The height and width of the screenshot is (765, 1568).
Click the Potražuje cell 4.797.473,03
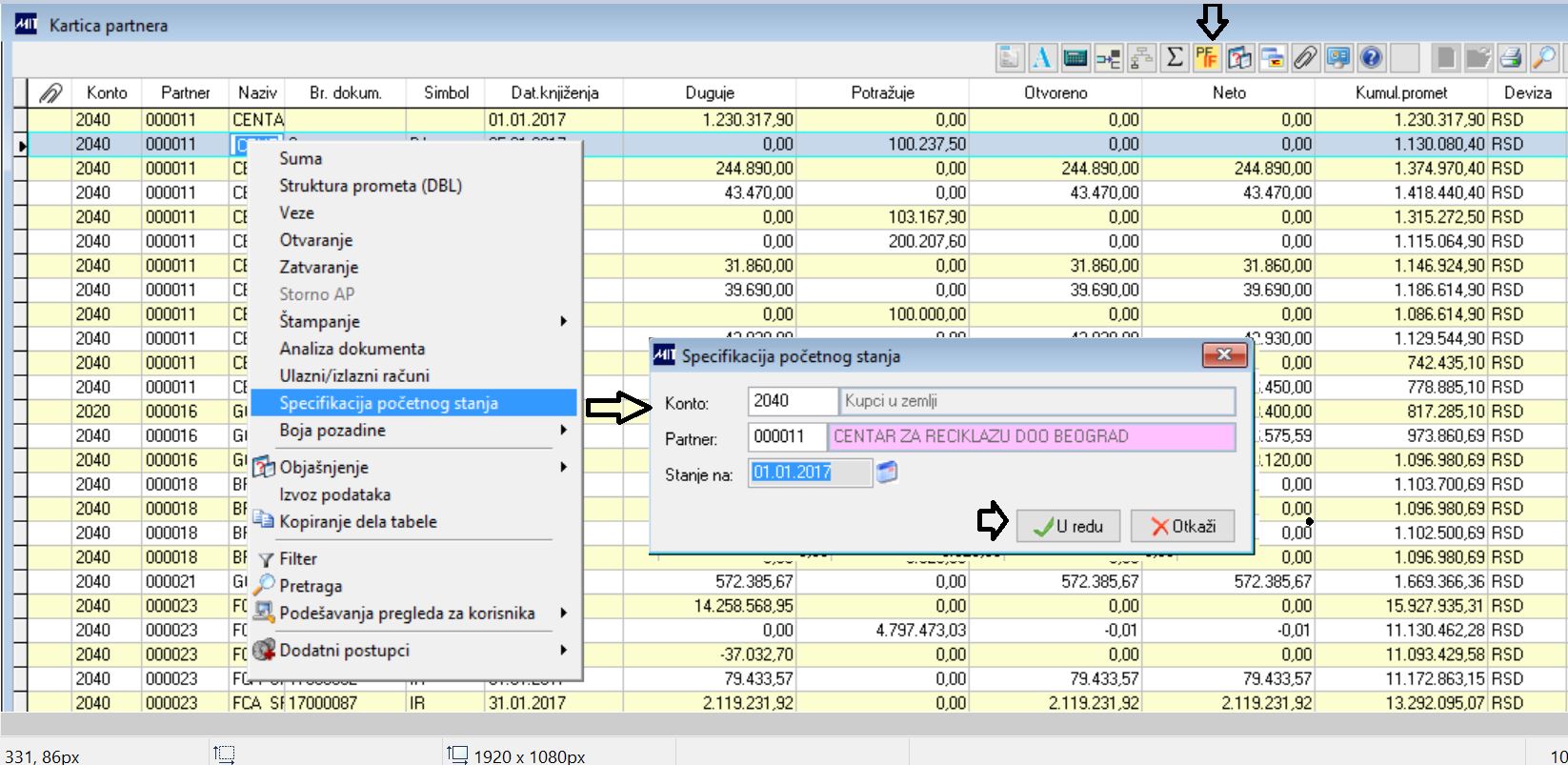882,630
